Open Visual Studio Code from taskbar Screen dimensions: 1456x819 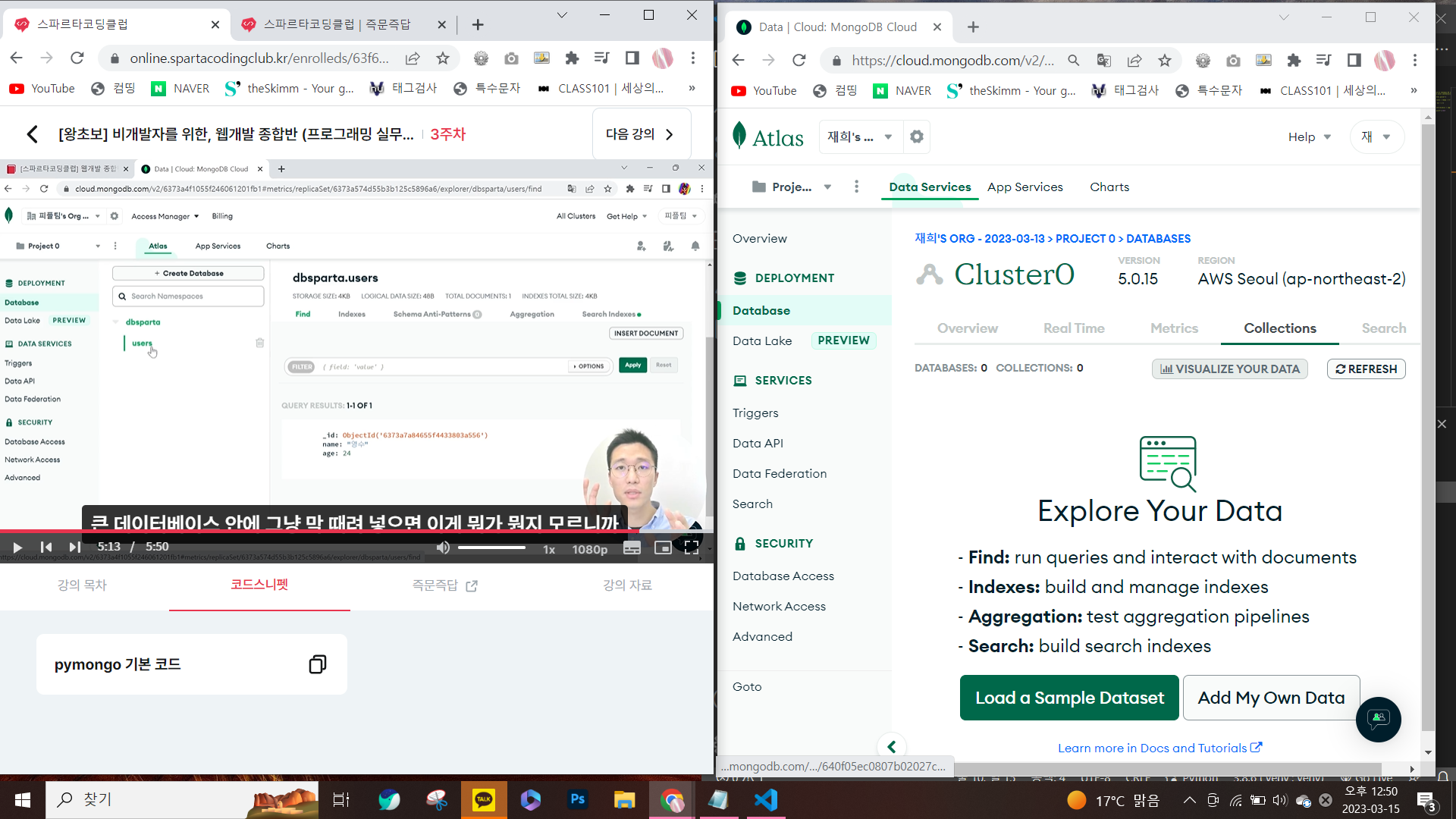(766, 800)
